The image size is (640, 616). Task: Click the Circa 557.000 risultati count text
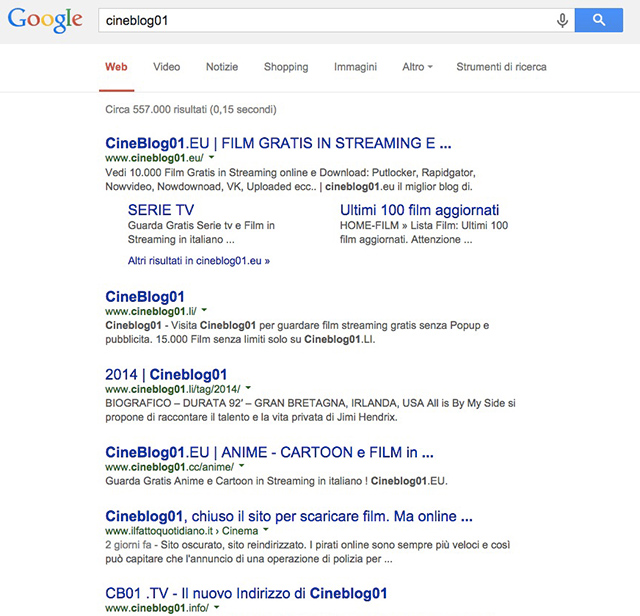pyautogui.click(x=191, y=110)
